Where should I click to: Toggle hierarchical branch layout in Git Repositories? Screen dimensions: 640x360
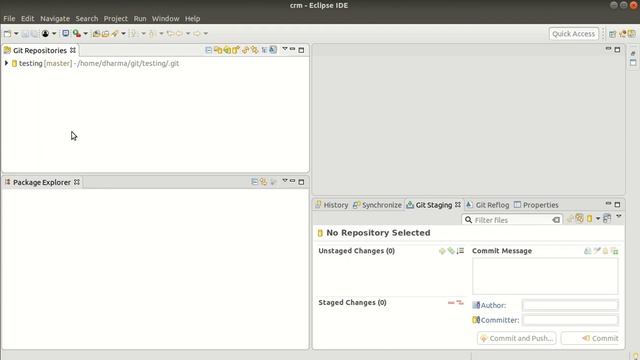pyautogui.click(x=264, y=50)
